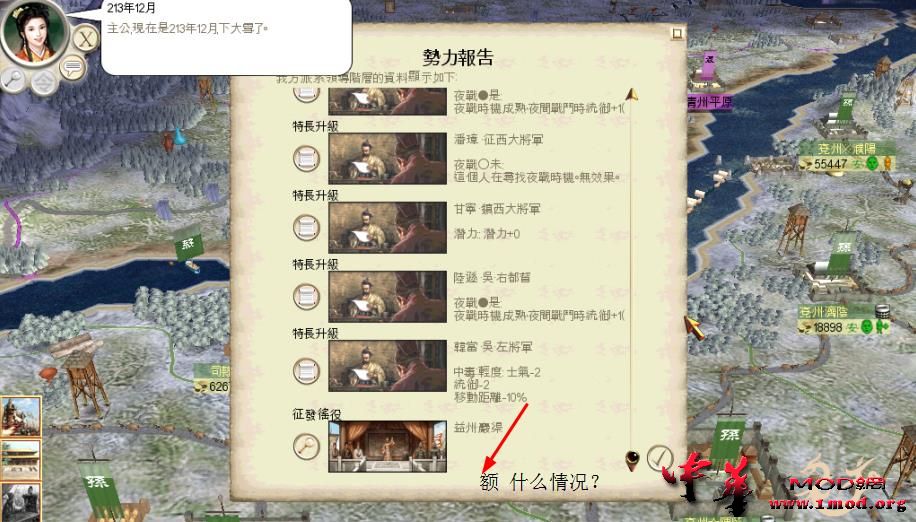Viewport: 916px width, 522px height.
Task: Open the scroll icon for 韓當's report
Action: [307, 370]
